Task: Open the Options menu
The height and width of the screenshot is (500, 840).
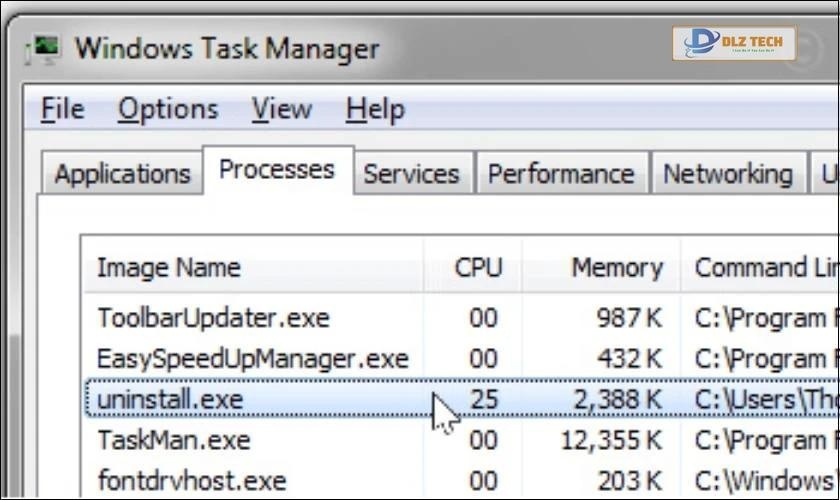Action: click(167, 108)
